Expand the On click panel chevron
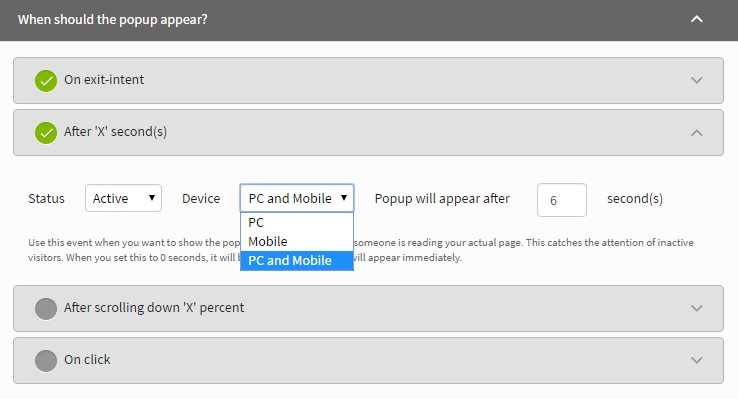 pyautogui.click(x=697, y=360)
